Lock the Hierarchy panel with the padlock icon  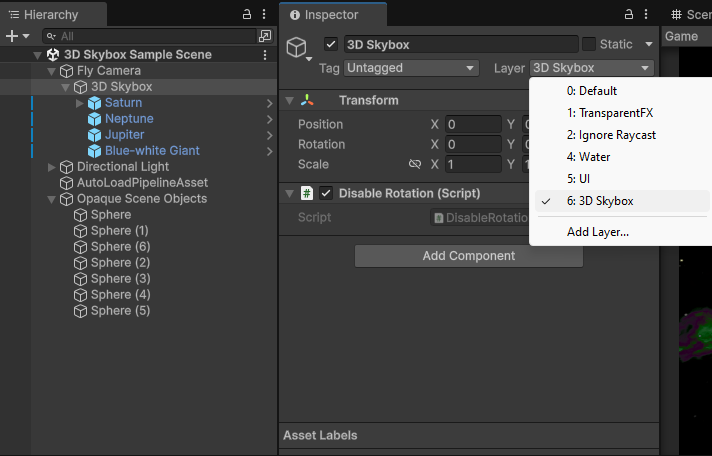[247, 15]
